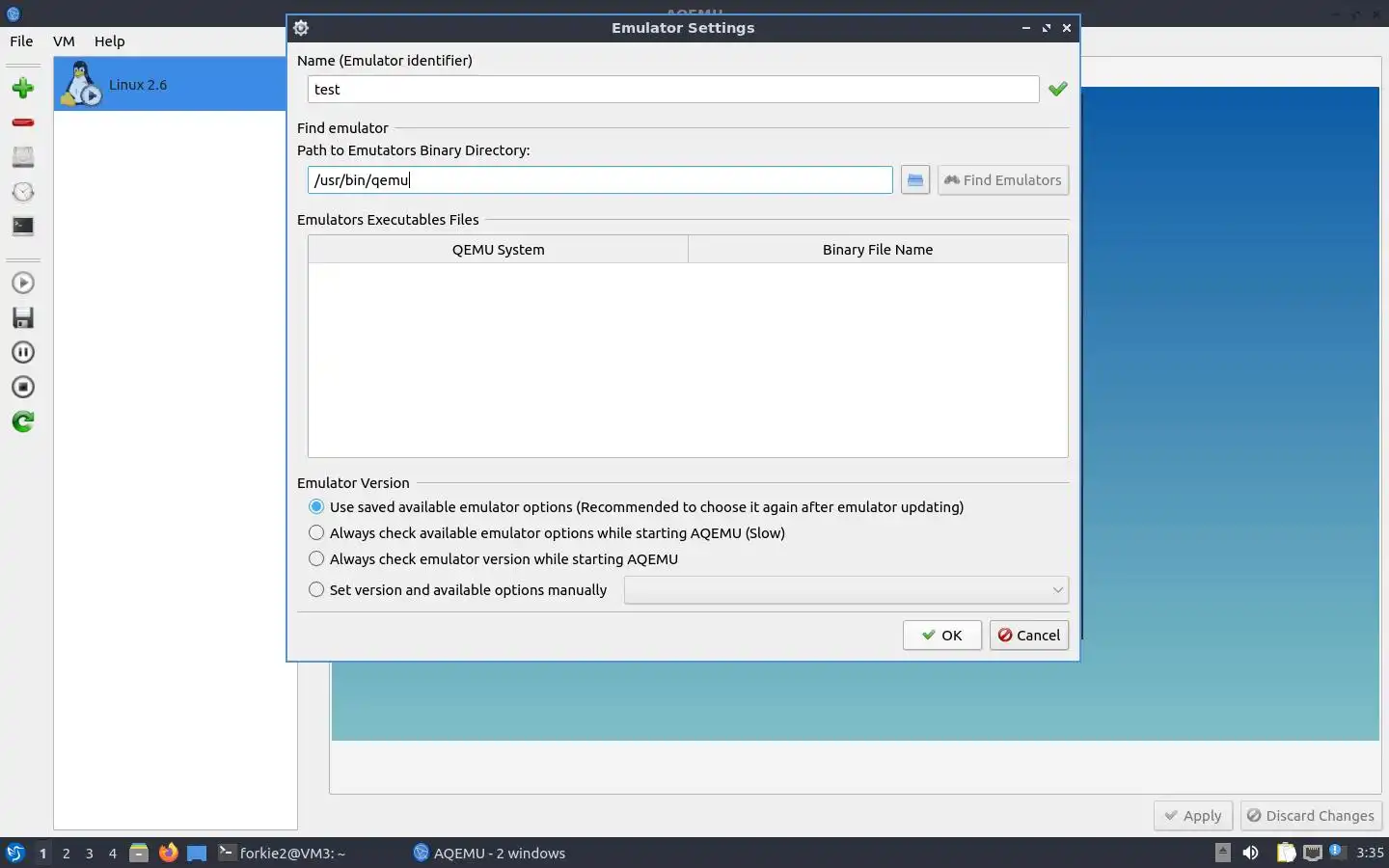Click the Binary File Name column header

pyautogui.click(x=878, y=250)
